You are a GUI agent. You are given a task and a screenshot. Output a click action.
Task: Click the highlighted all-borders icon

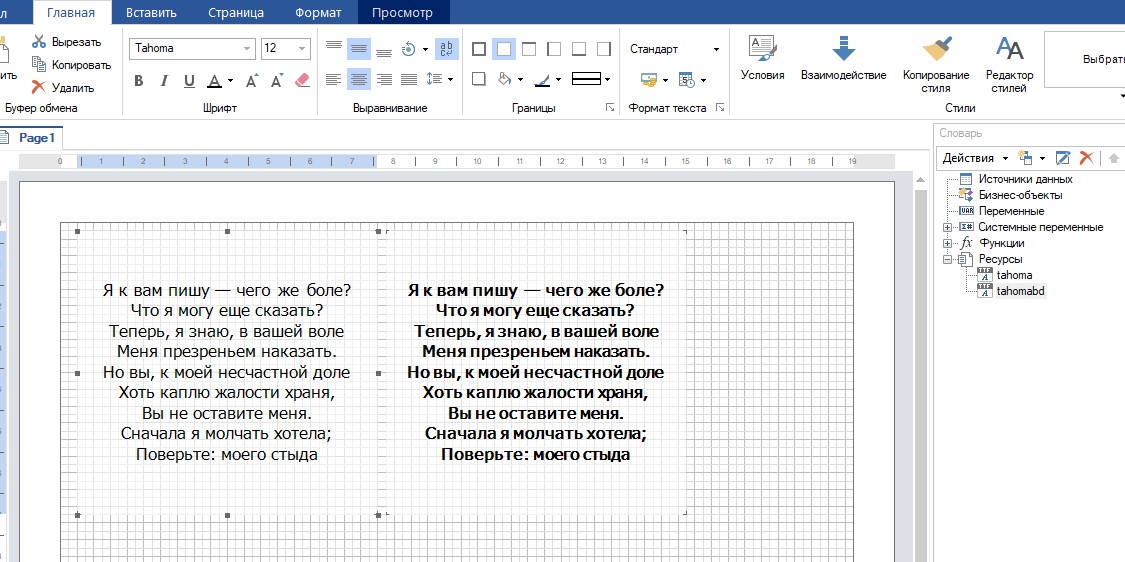coord(504,49)
